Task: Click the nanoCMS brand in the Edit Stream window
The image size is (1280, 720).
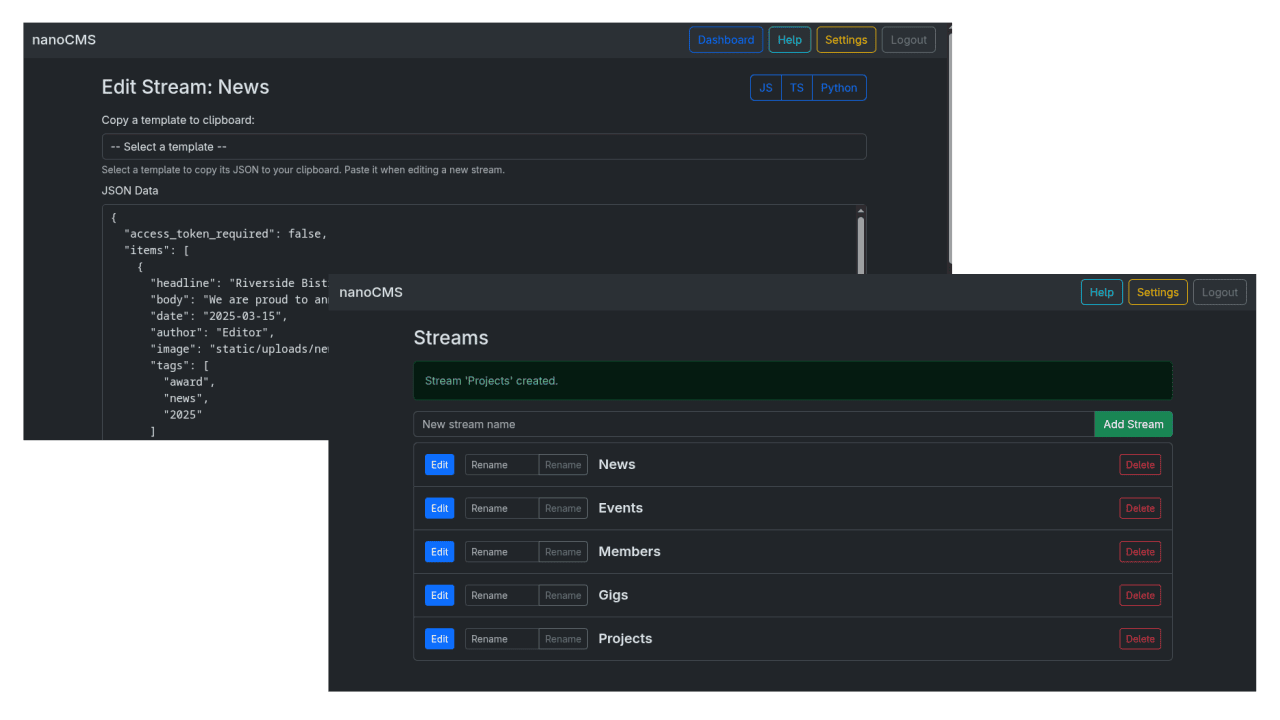Action: pyautogui.click(x=64, y=40)
